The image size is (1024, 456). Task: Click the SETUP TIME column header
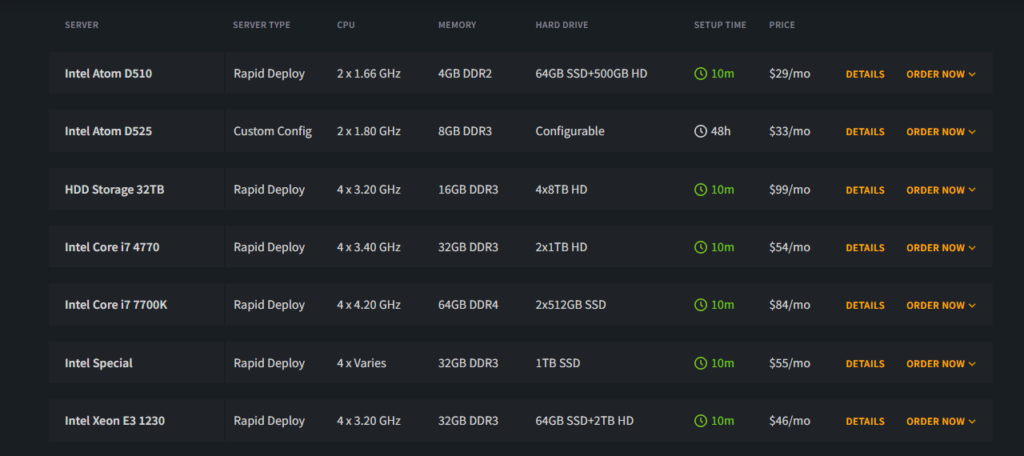720,25
